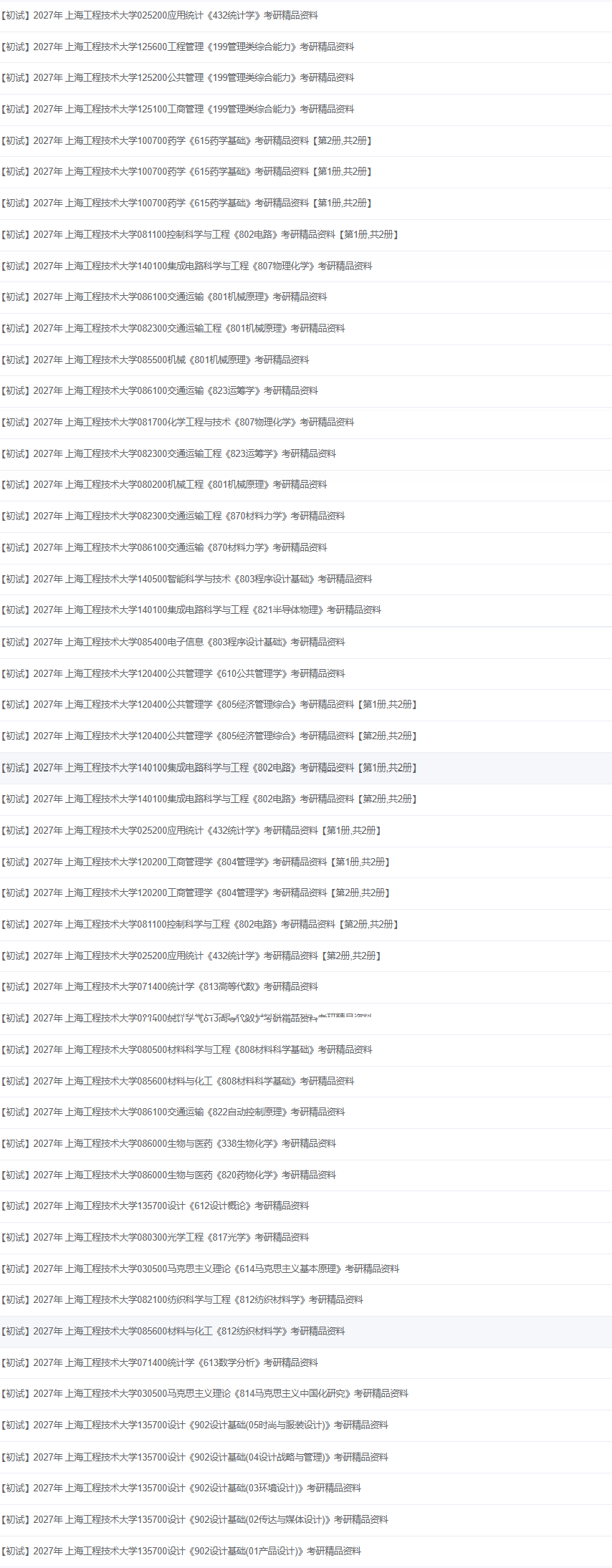Open 125200公共管理《199管理类综合能力》link
This screenshot has width=612, height=1568.
pos(177,77)
